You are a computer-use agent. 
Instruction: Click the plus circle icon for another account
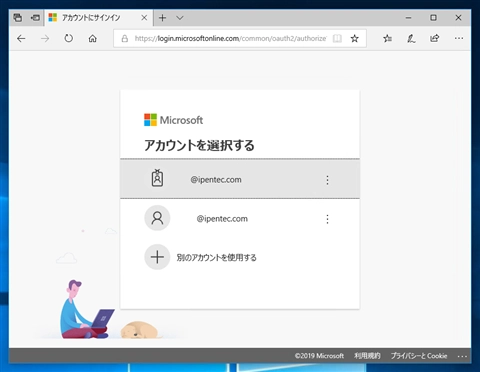pyautogui.click(x=157, y=257)
